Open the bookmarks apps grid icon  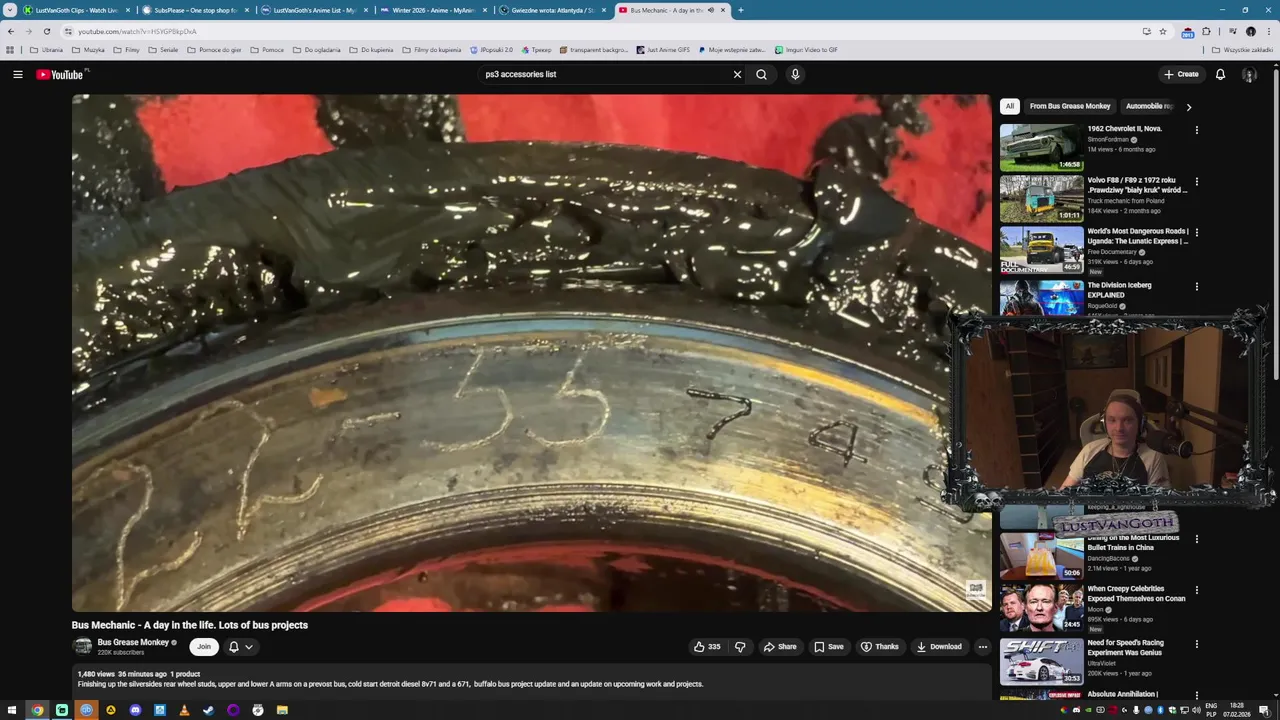10,49
